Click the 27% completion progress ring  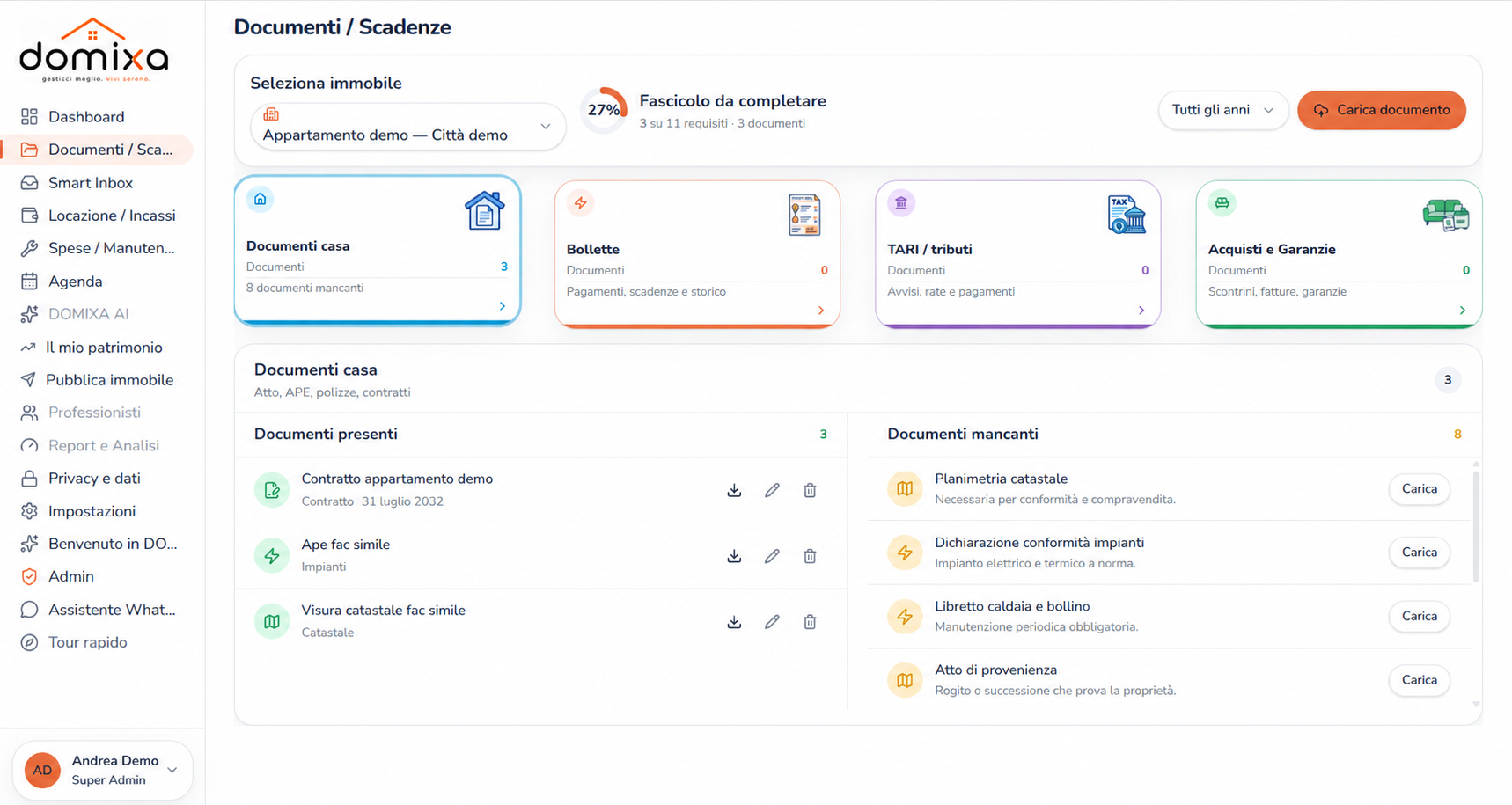(604, 110)
